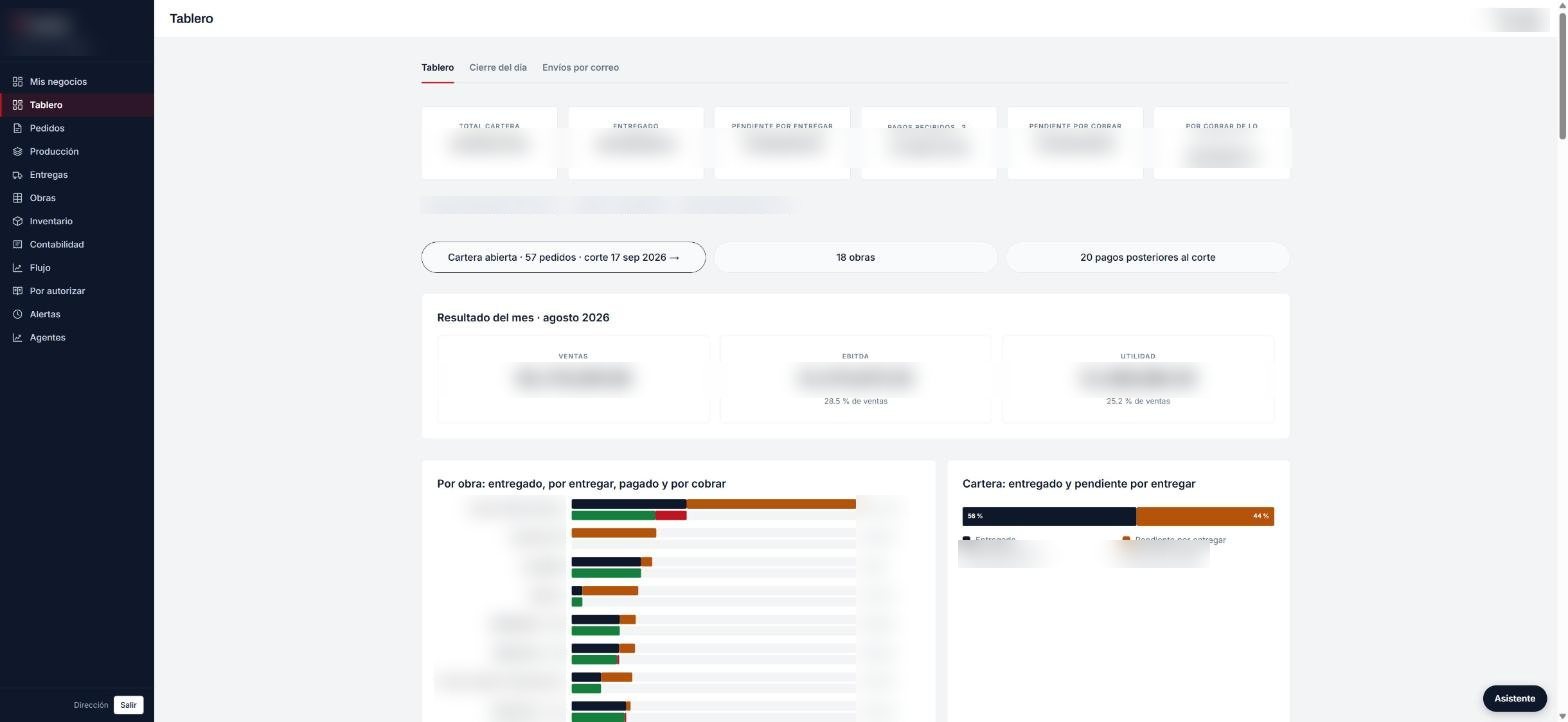Click the Contabilidad icon in sidebar

(x=17, y=245)
